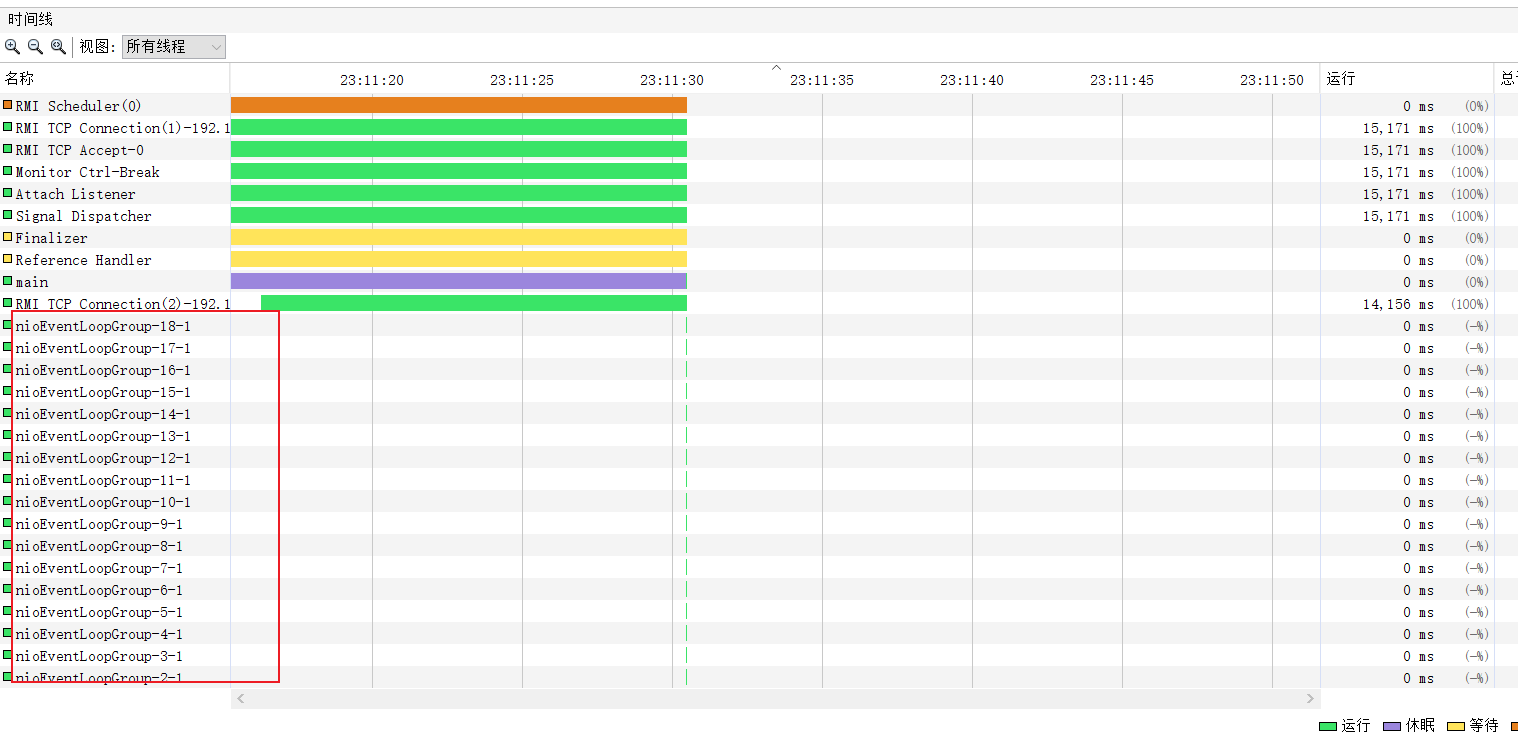Select the nioEventLoopGroup-8-1 thread name
The width and height of the screenshot is (1518, 733).
coord(99,546)
